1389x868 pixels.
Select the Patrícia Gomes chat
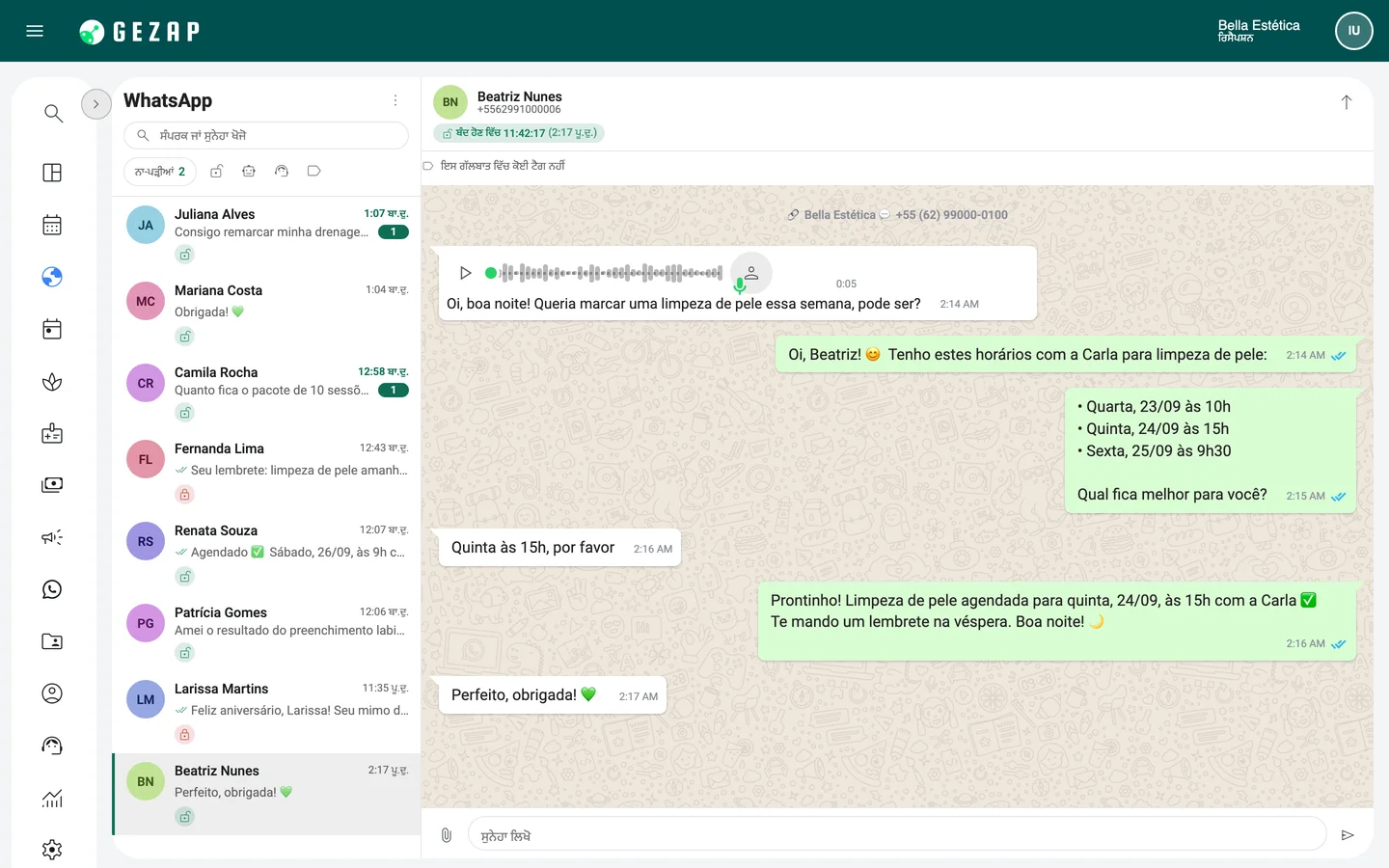[267, 632]
